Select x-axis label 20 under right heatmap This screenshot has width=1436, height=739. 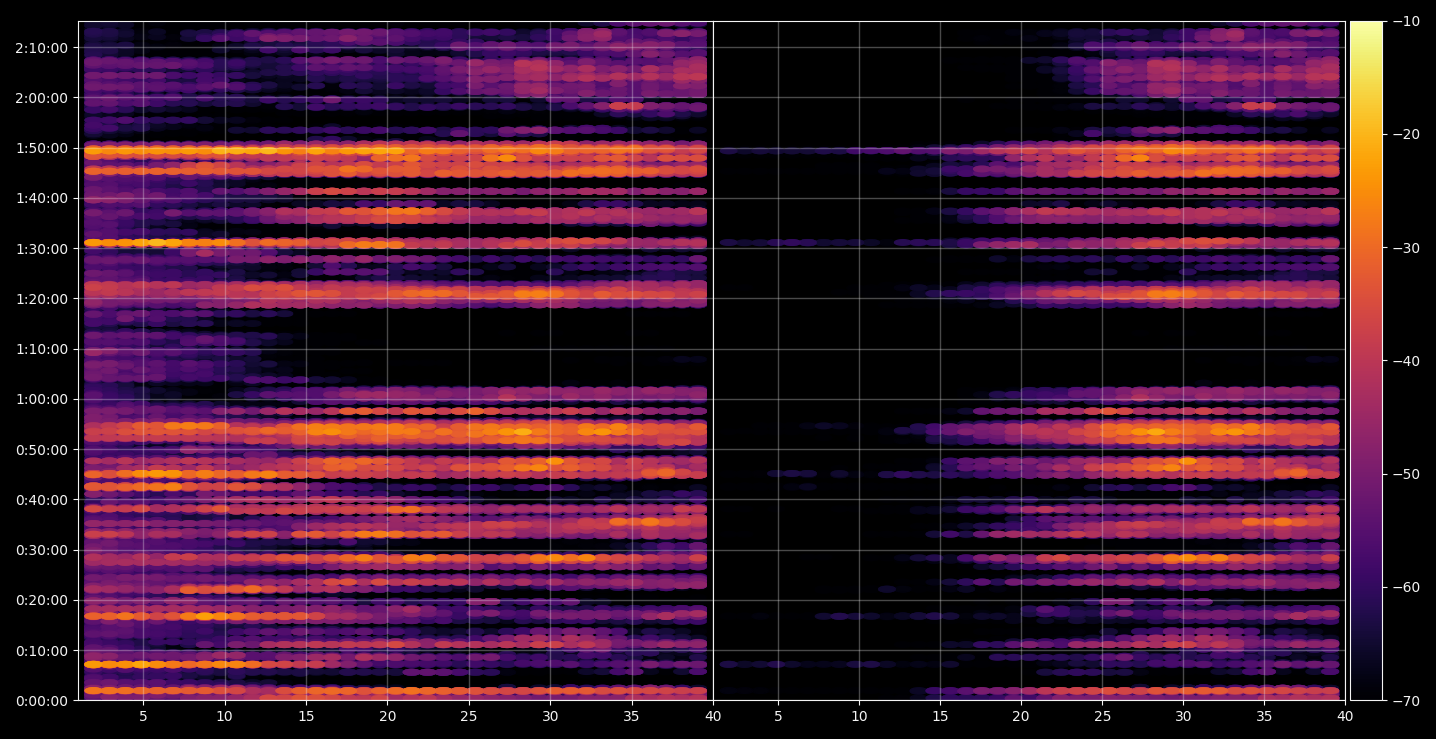[1021, 717]
